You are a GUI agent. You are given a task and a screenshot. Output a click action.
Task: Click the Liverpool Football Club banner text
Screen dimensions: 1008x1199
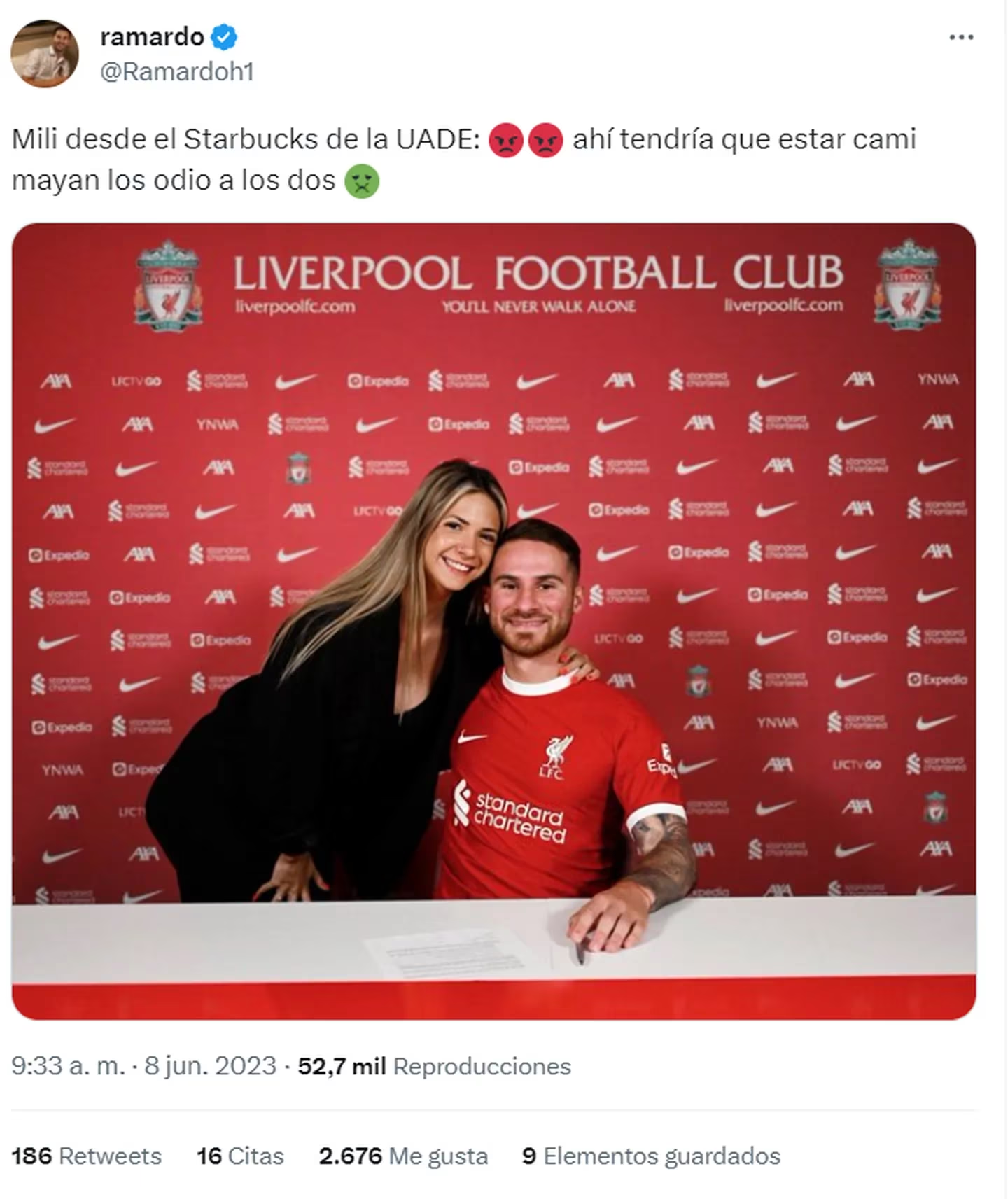pos(538,272)
